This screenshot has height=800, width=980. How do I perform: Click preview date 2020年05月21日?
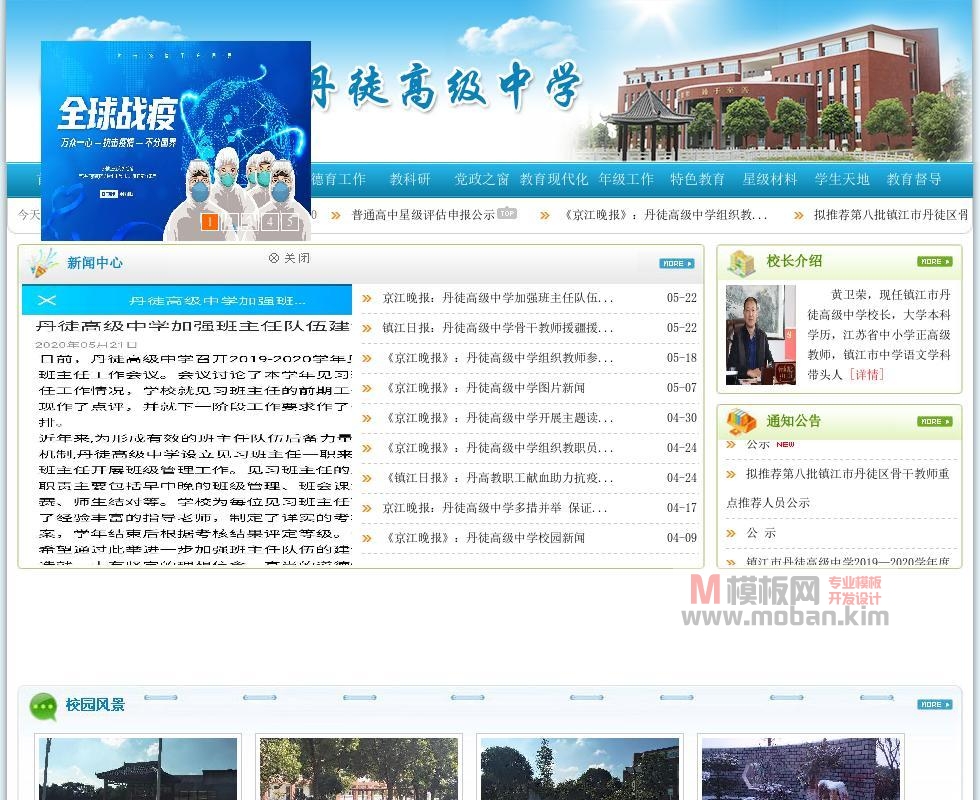click(x=86, y=344)
